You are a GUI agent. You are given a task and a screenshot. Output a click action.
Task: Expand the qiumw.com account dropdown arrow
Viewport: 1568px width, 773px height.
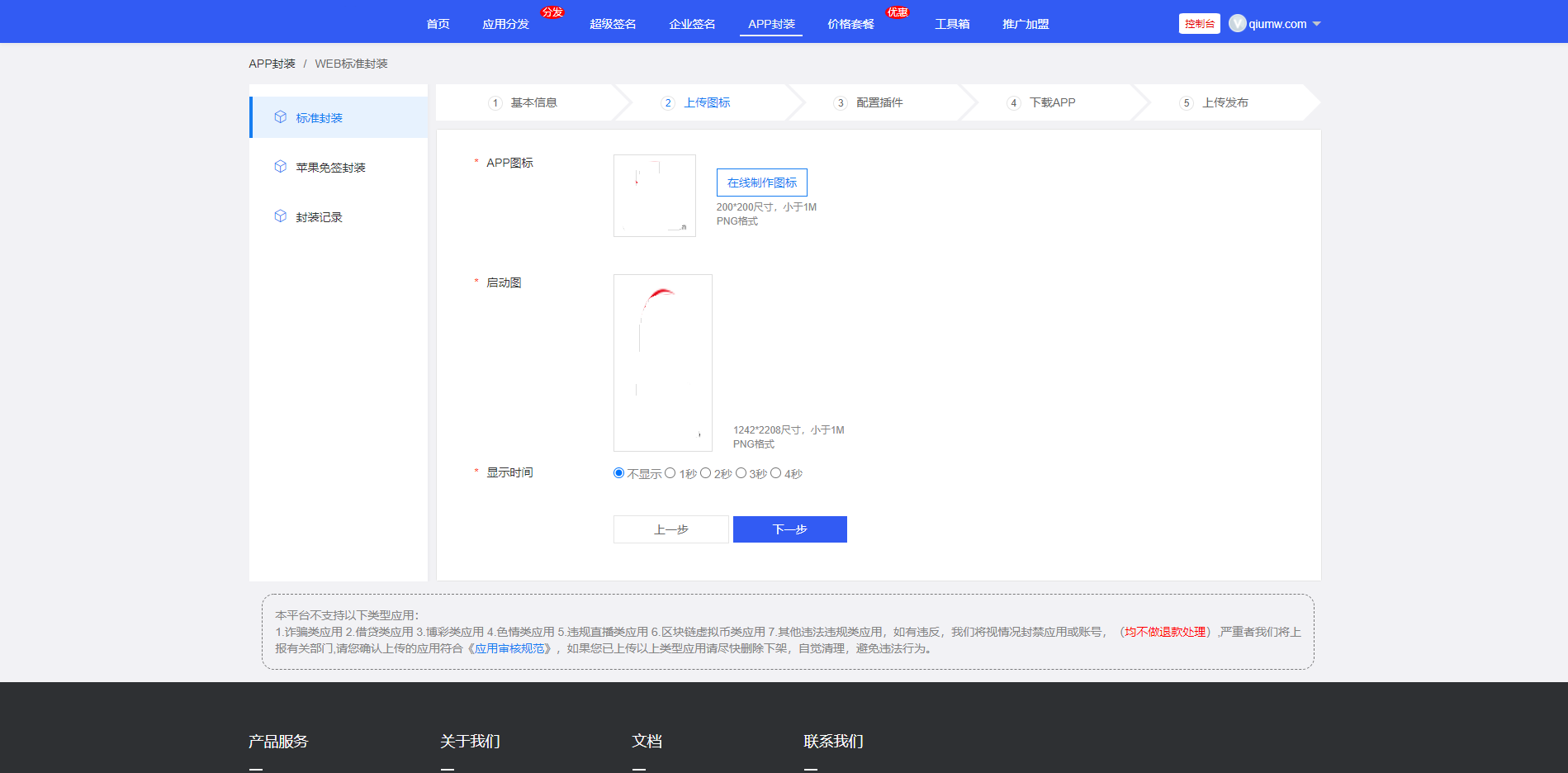pos(1316,24)
